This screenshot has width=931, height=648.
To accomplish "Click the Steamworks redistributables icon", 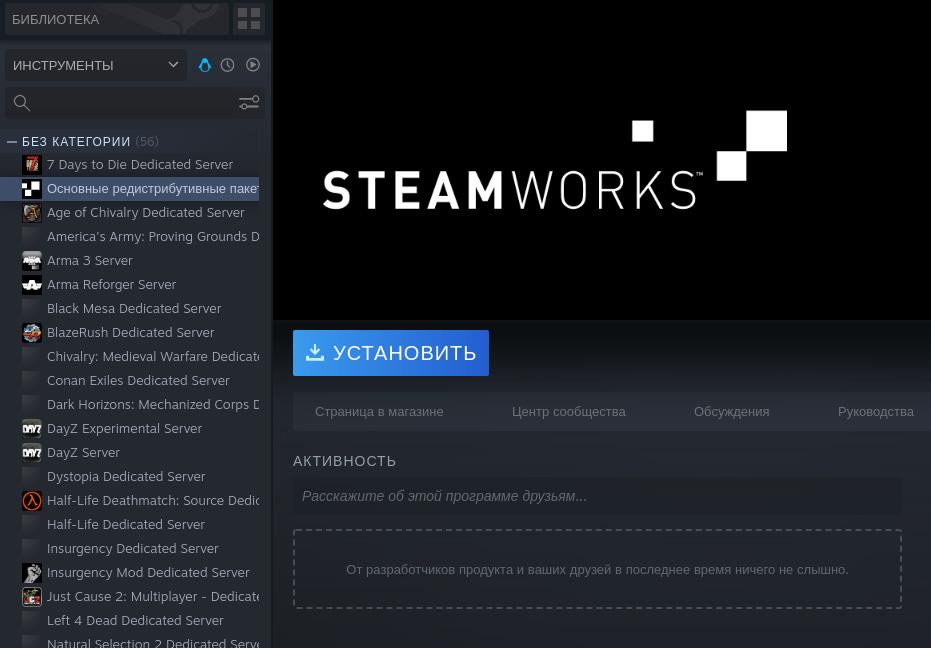I will pyautogui.click(x=31, y=189).
